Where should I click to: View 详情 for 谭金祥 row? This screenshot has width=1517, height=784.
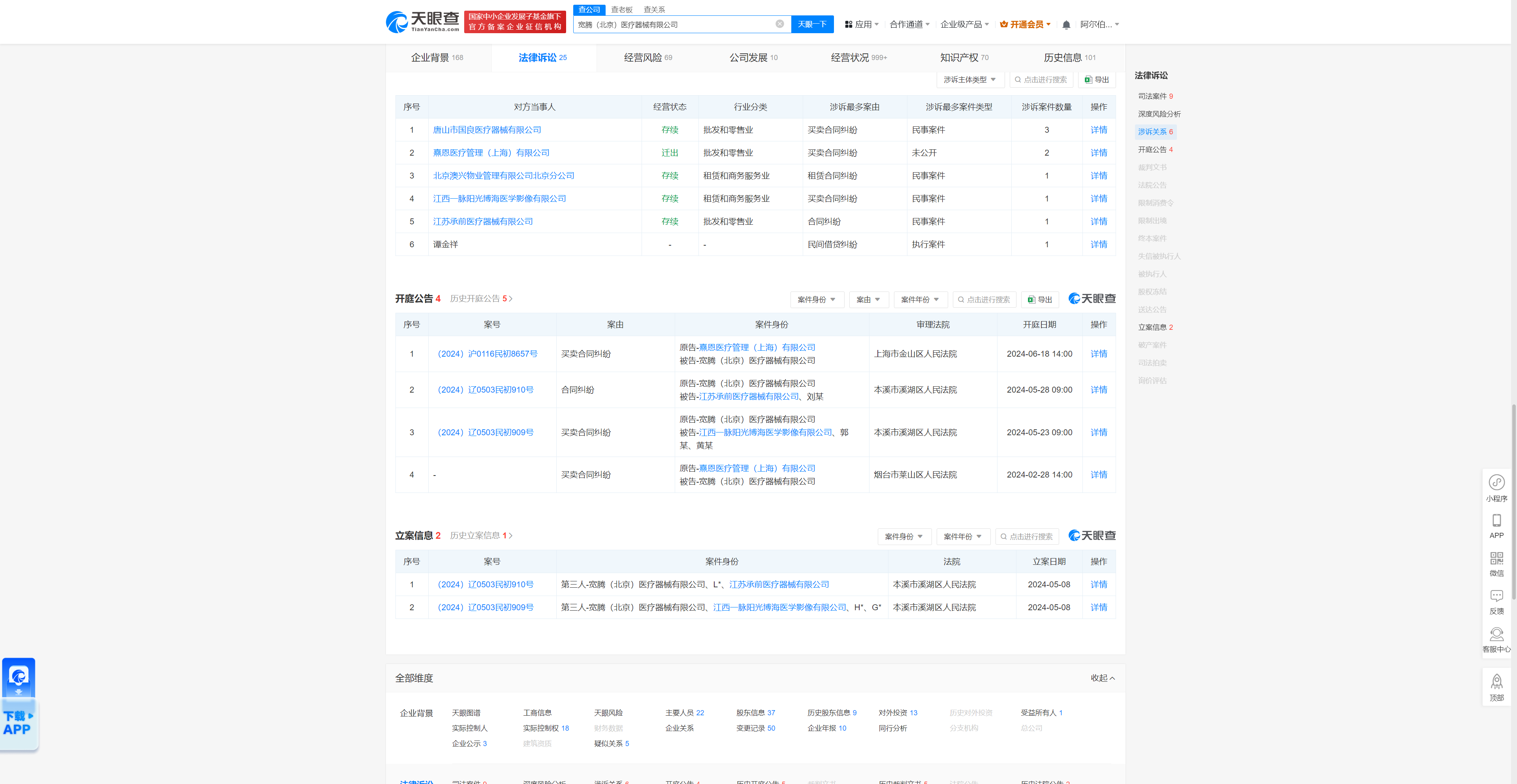pyautogui.click(x=1098, y=244)
